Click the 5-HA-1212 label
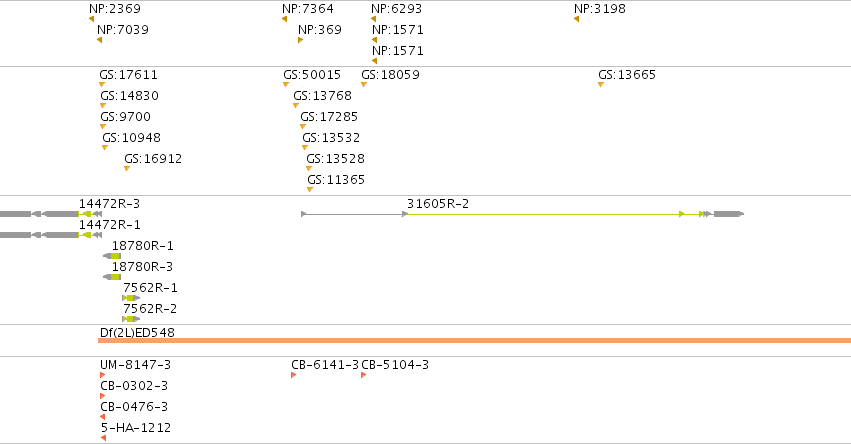 pyautogui.click(x=136, y=428)
